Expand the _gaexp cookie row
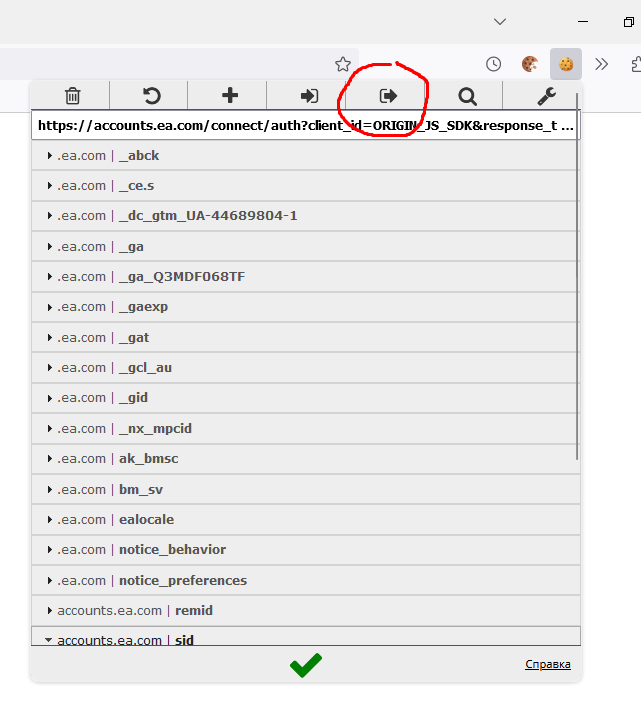The height and width of the screenshot is (710, 641). coord(306,307)
